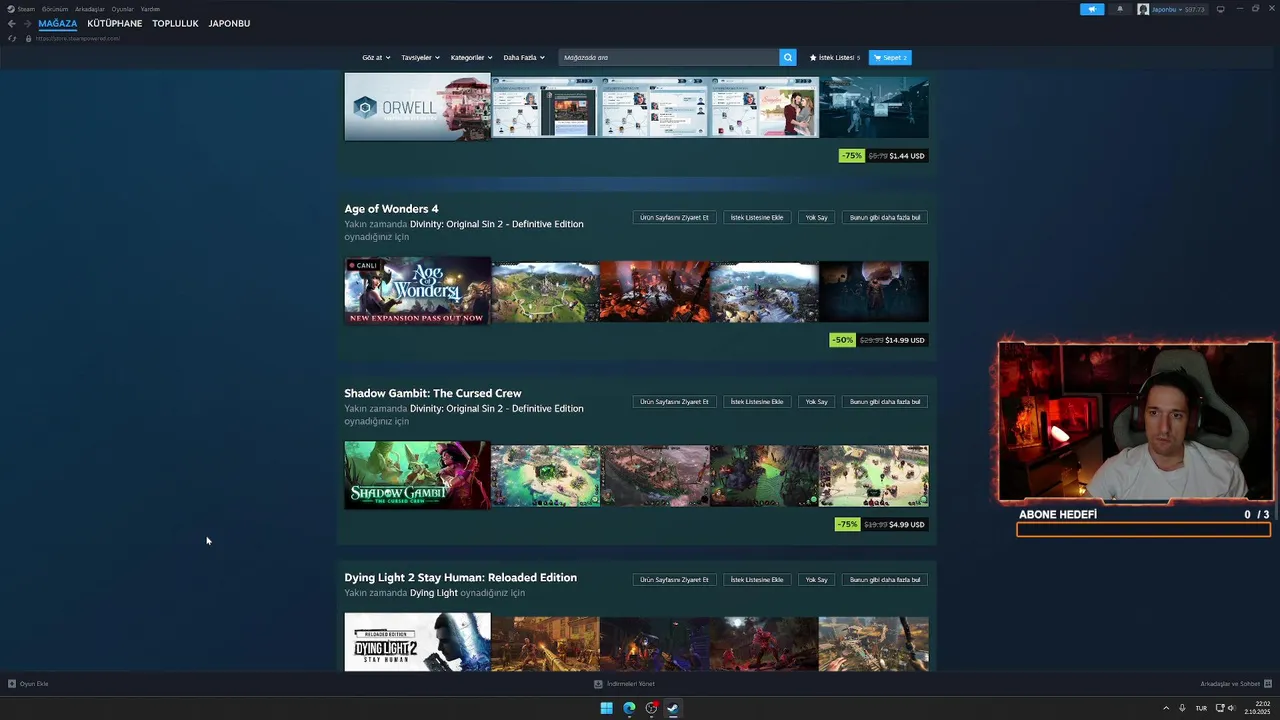Click the Japonbu profile avatar

(x=1143, y=9)
